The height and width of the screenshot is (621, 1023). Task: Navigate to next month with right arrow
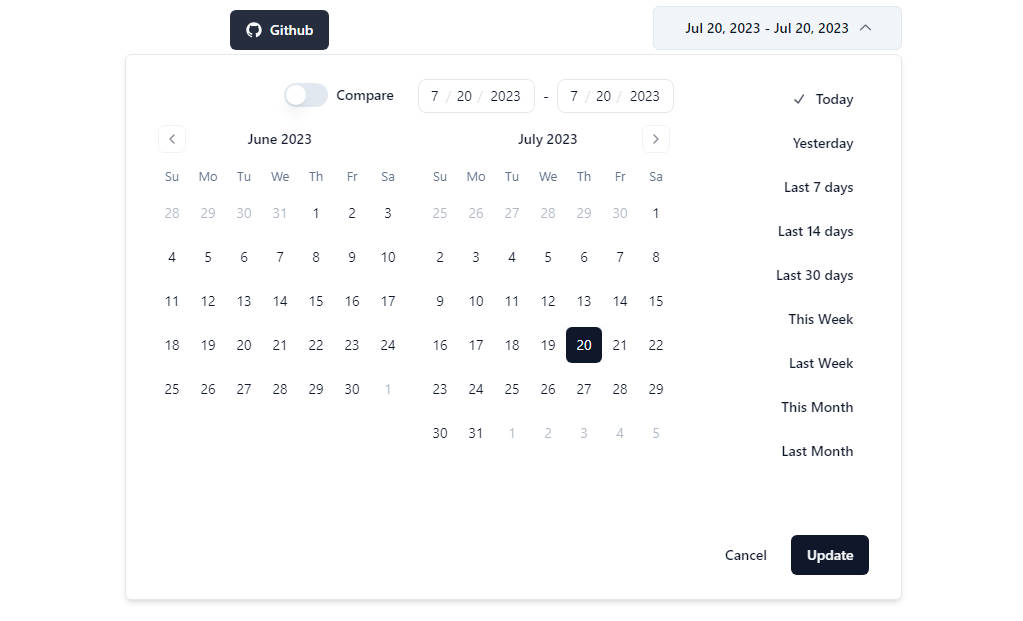[656, 139]
